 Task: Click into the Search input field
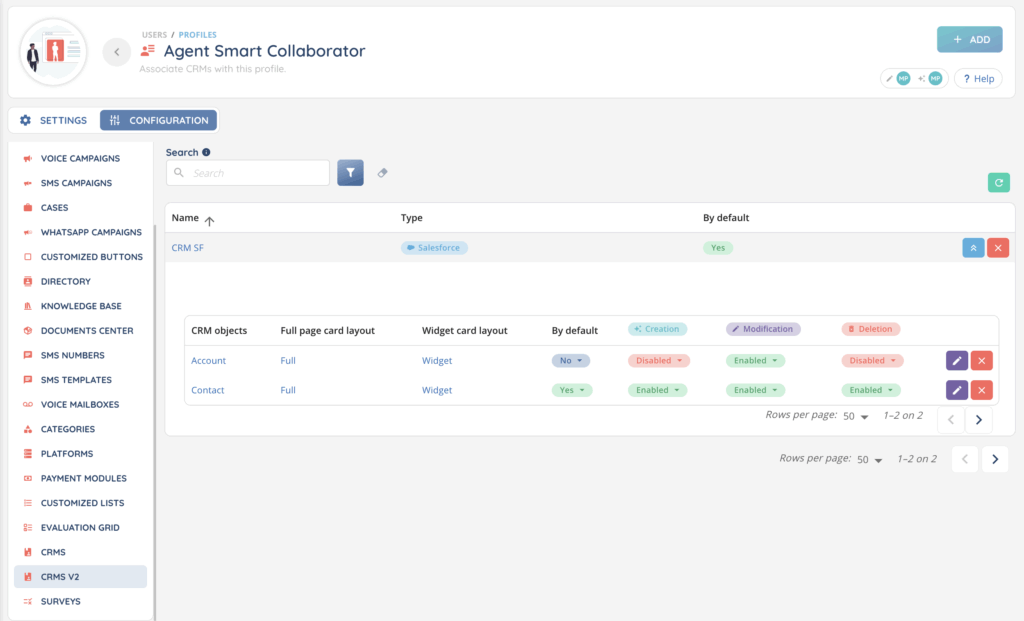[x=256, y=173]
